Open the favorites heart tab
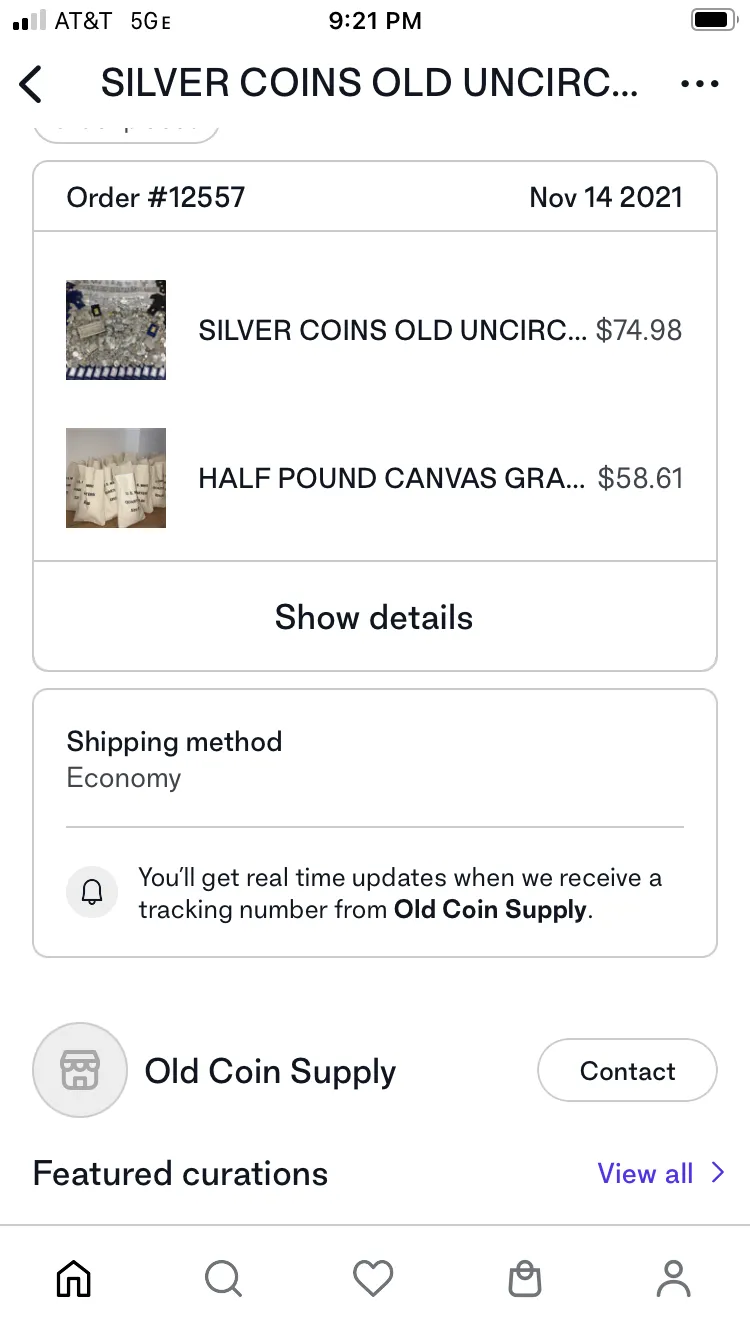Viewport: 750px width, 1334px height. coord(374,1278)
